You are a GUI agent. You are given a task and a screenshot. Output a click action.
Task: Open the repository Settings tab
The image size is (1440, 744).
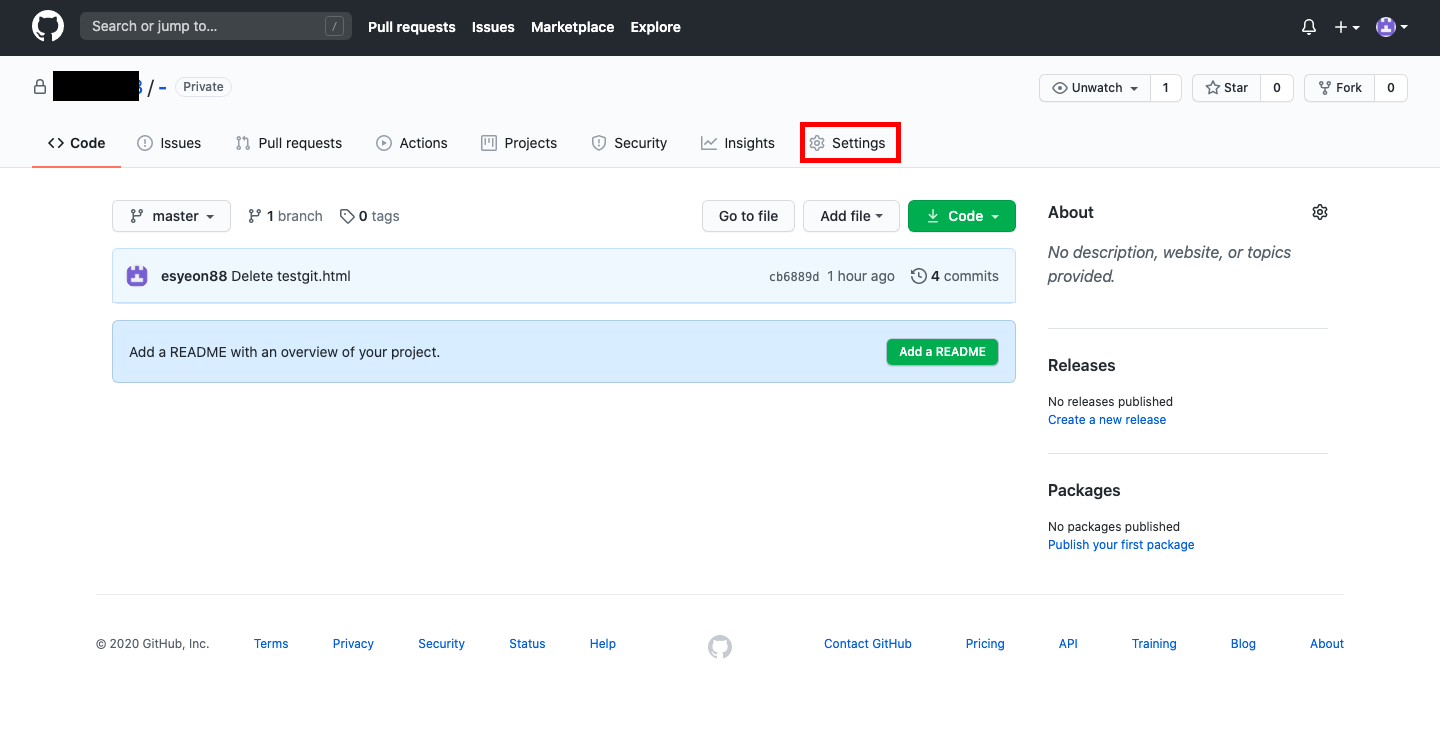click(x=848, y=143)
